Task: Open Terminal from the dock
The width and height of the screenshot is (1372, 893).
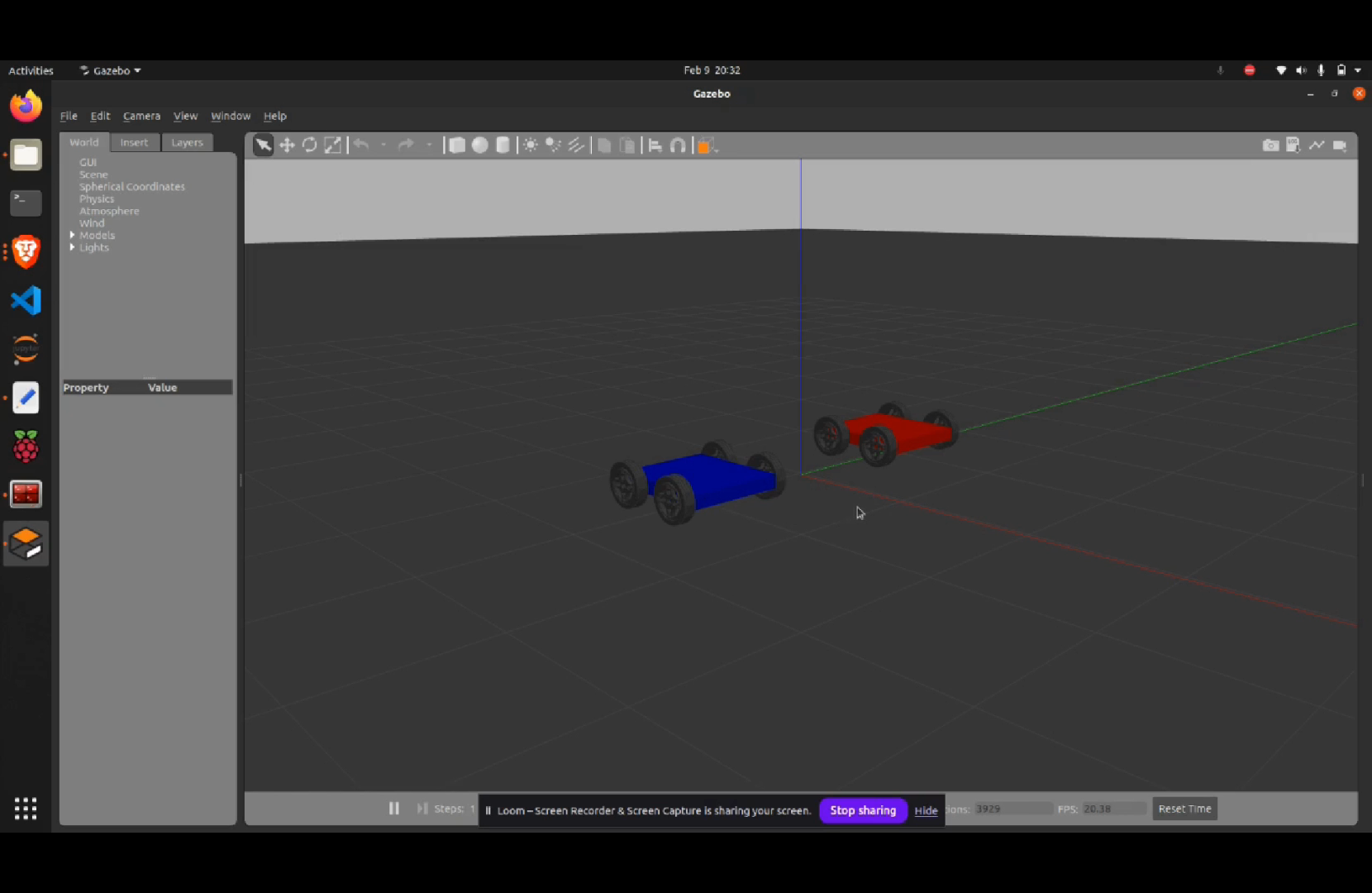Action: tap(26, 203)
